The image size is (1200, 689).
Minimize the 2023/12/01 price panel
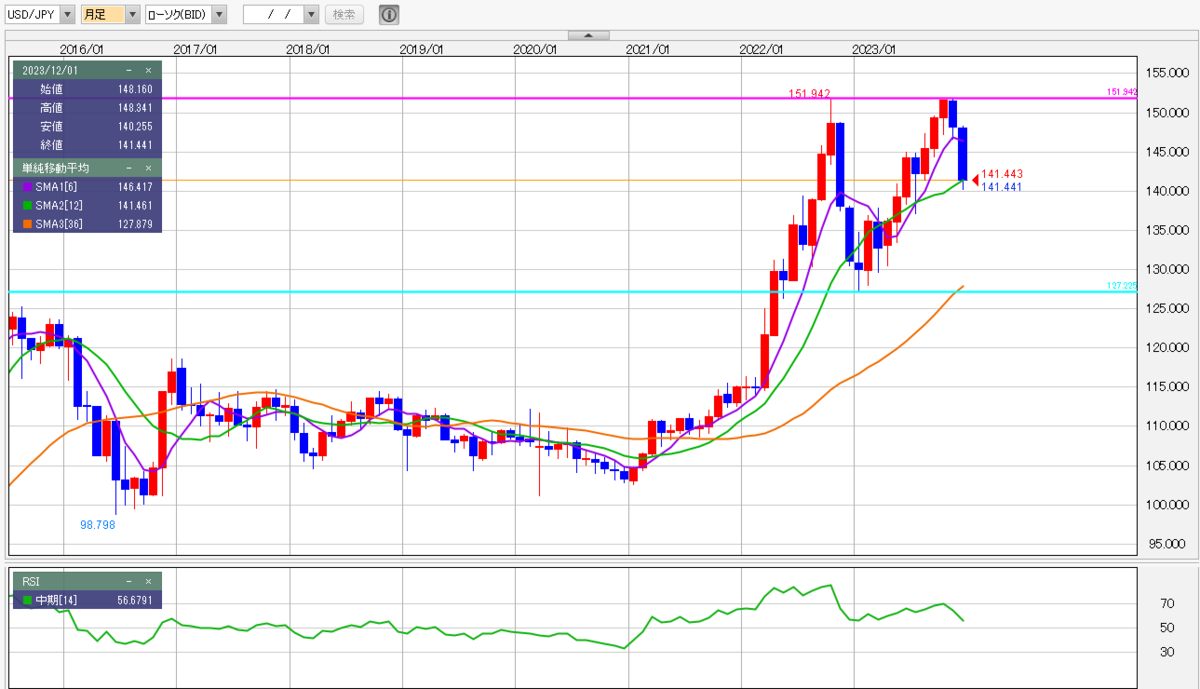129,70
